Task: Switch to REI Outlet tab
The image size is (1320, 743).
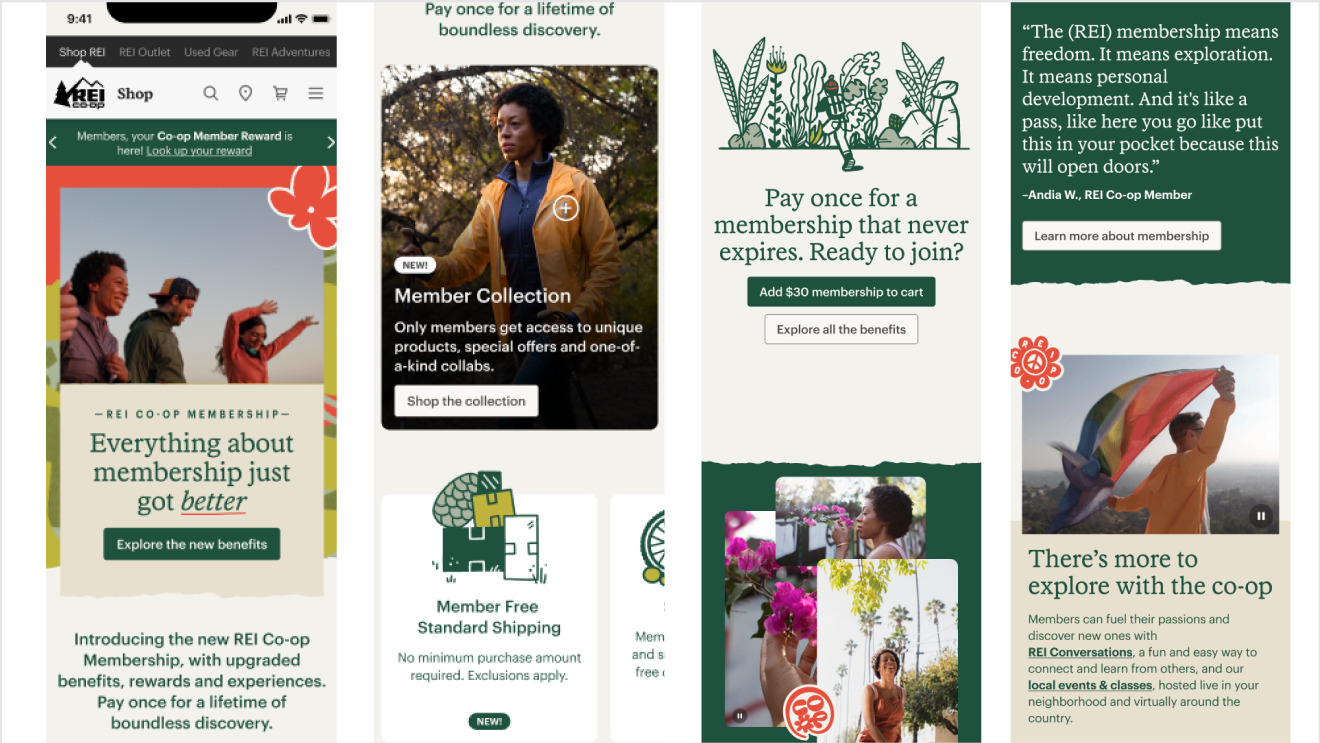Action: [145, 52]
